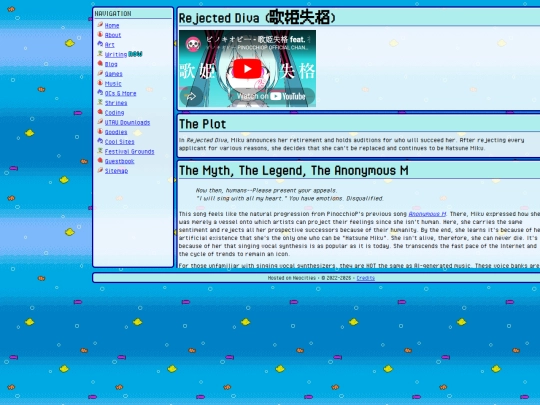
Task: Click Watch on YouTube button
Action: (x=271, y=96)
